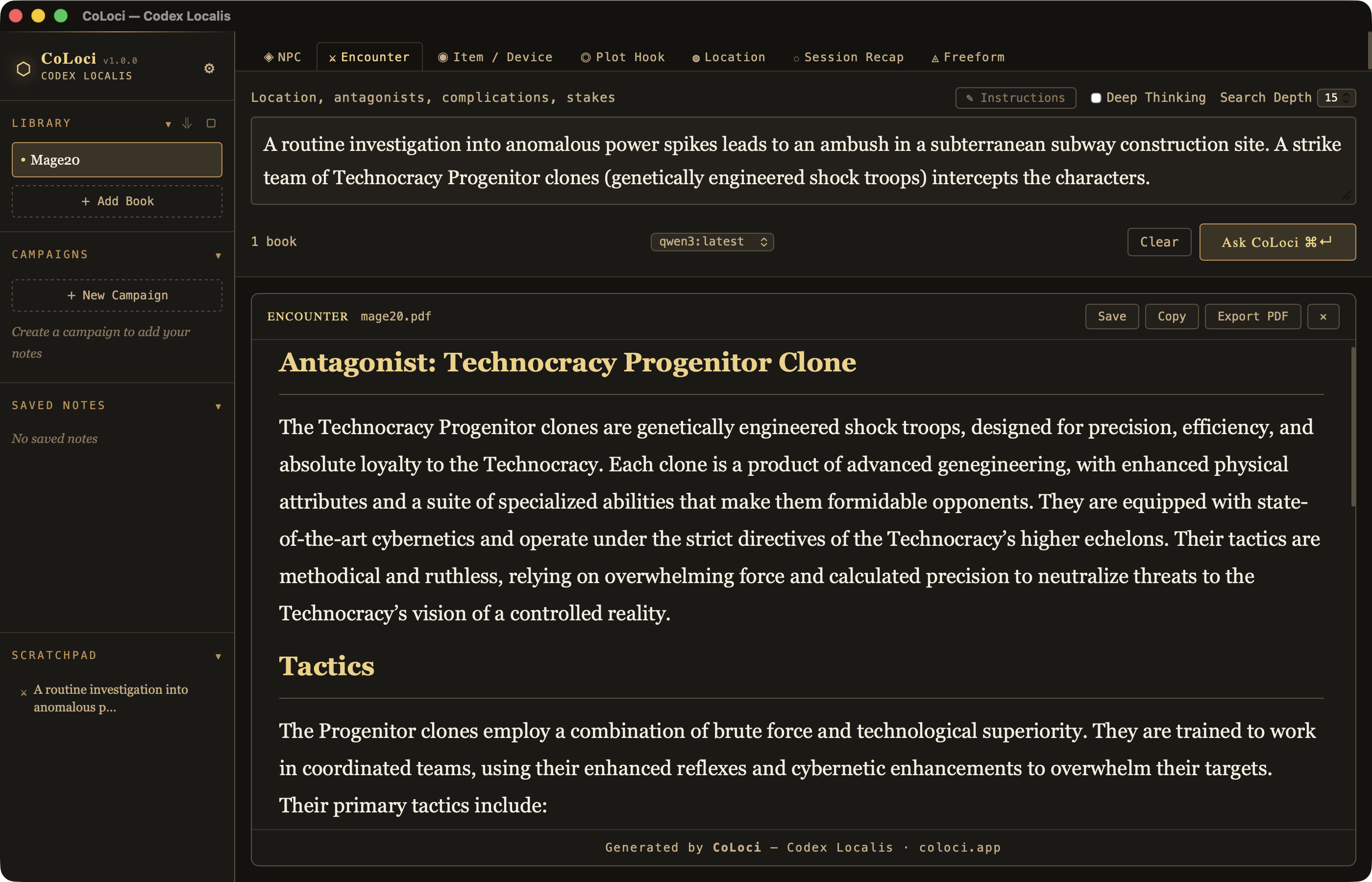1372x882 pixels.
Task: Collapse the Library section triangle
Action: click(168, 123)
